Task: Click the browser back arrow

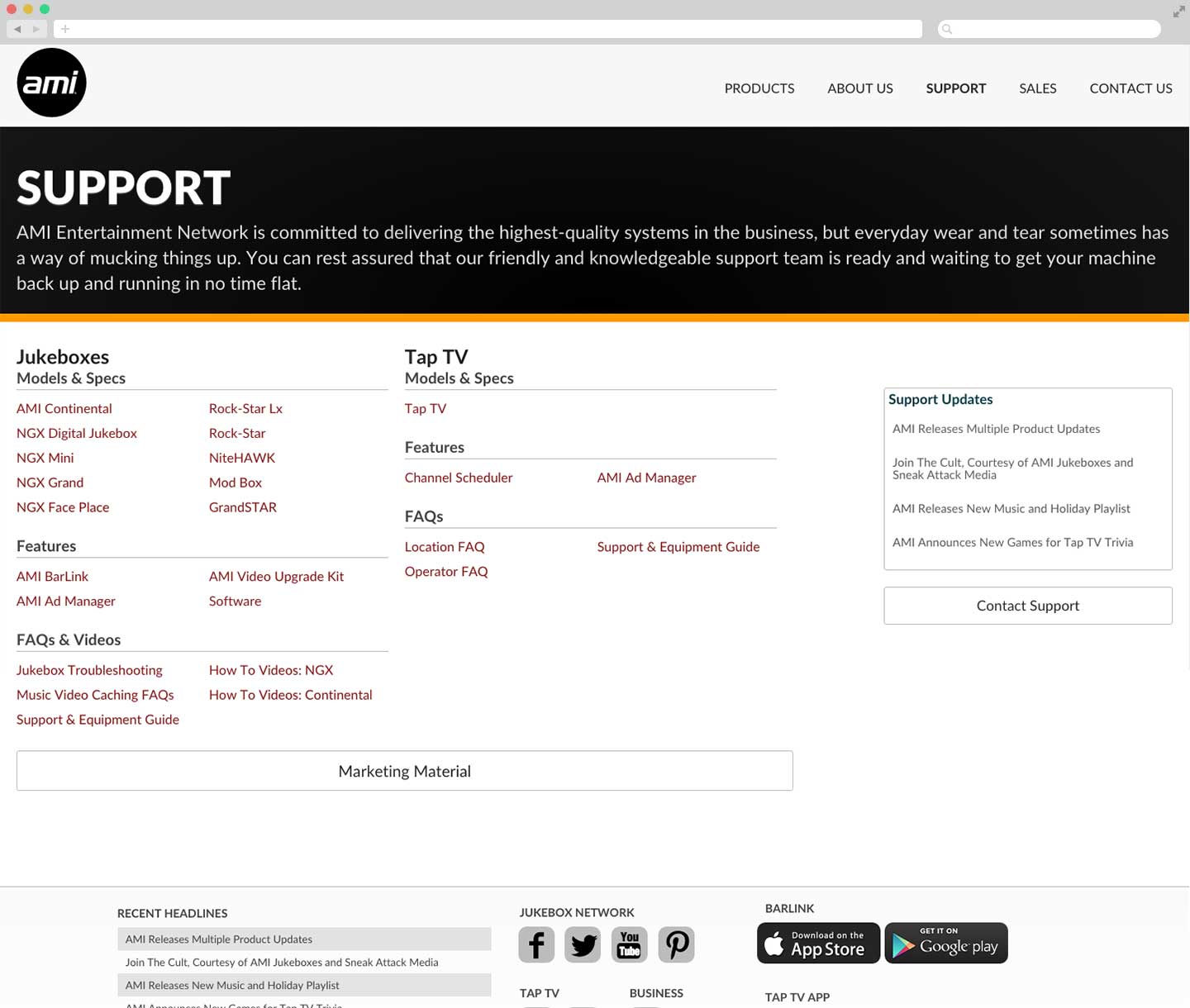Action: (17, 29)
